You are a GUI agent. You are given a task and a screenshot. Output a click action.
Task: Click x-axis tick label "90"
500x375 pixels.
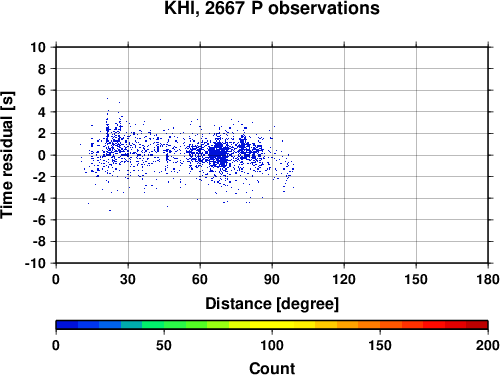[272, 279]
